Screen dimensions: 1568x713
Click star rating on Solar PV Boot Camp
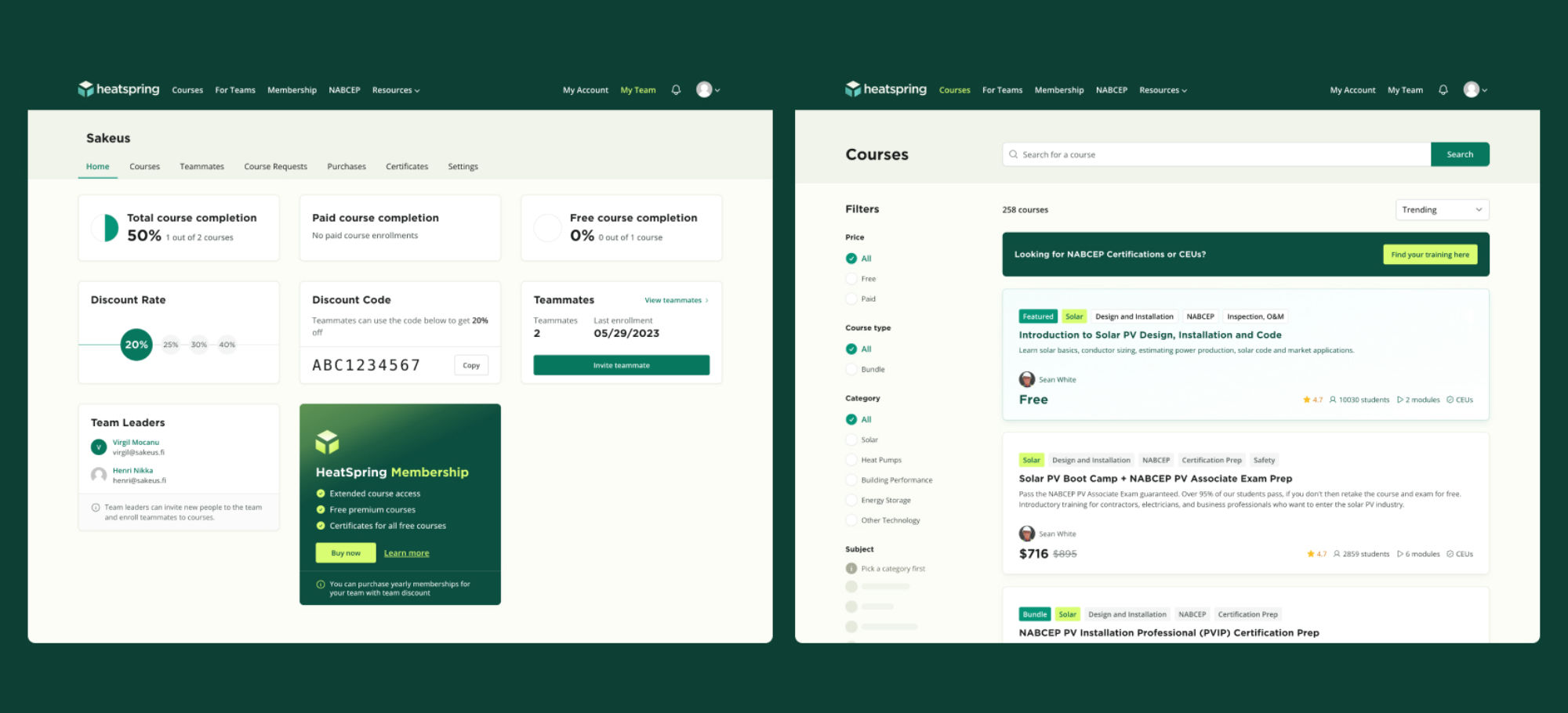[1316, 554]
